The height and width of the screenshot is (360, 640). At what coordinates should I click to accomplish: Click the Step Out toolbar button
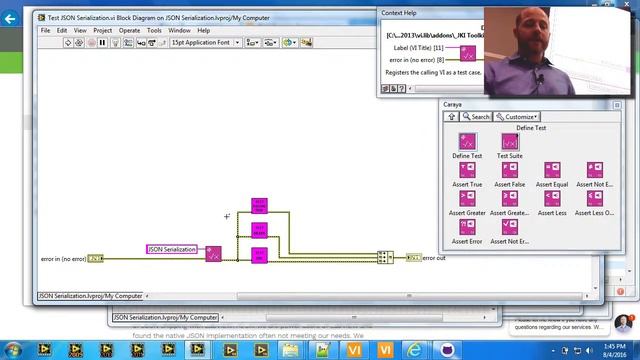pos(162,42)
